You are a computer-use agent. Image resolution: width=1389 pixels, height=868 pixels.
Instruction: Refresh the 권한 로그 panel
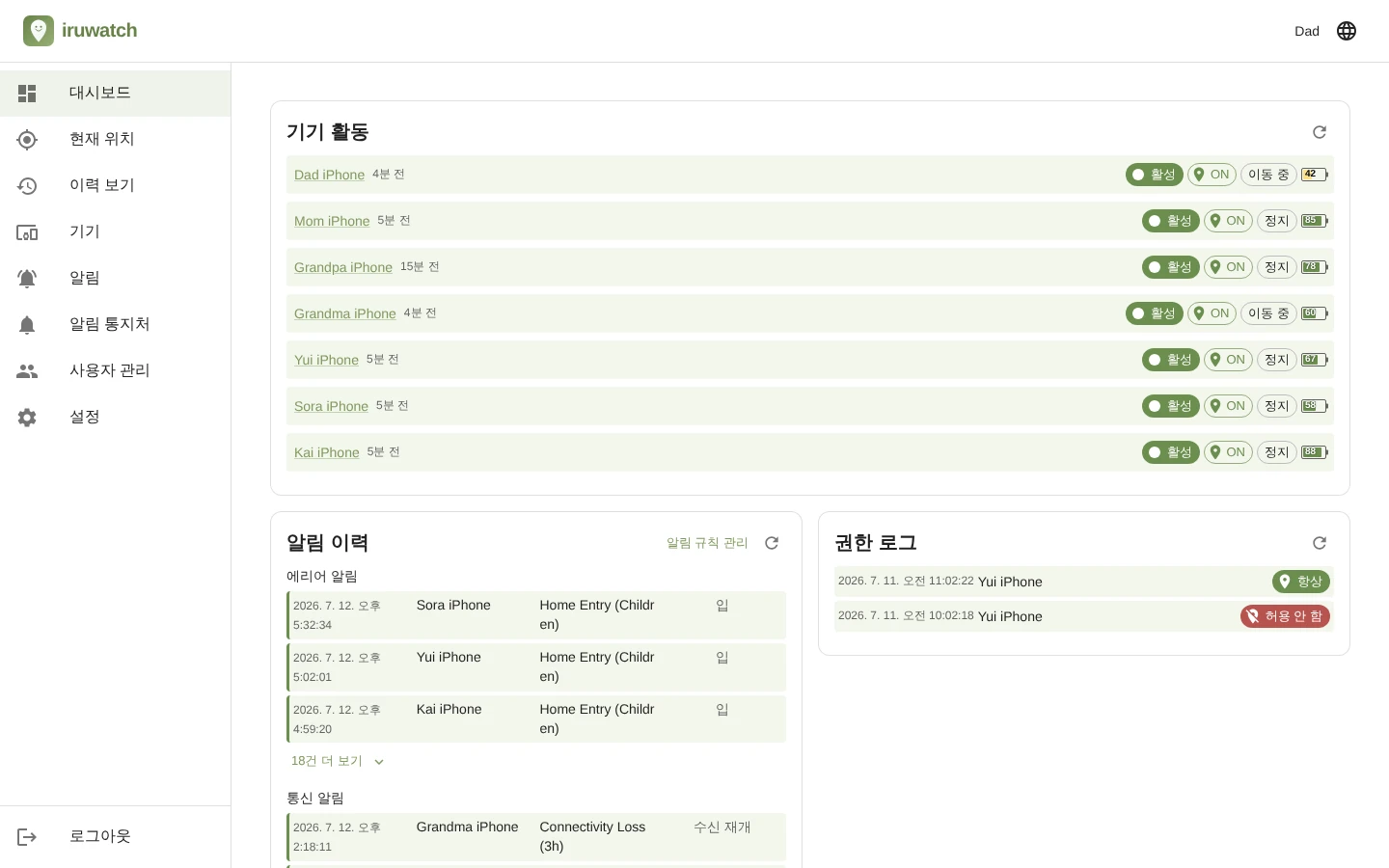tap(1320, 543)
